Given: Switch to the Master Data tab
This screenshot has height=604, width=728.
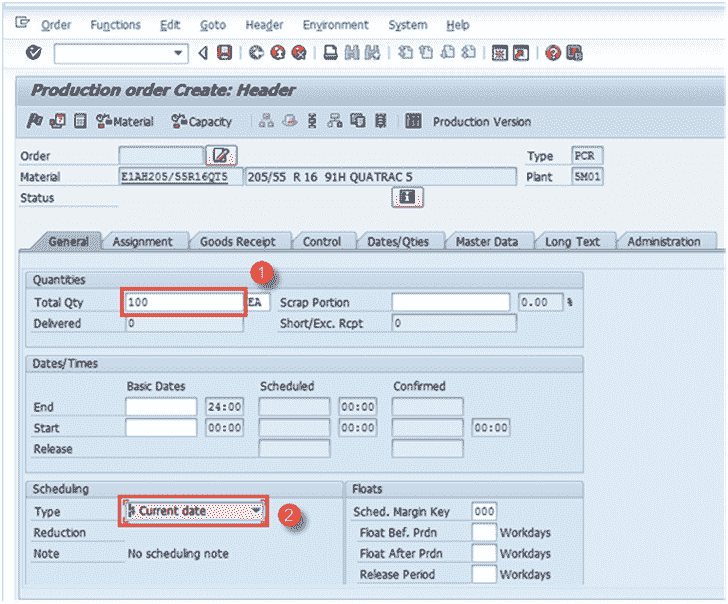Looking at the screenshot, I should click(487, 241).
